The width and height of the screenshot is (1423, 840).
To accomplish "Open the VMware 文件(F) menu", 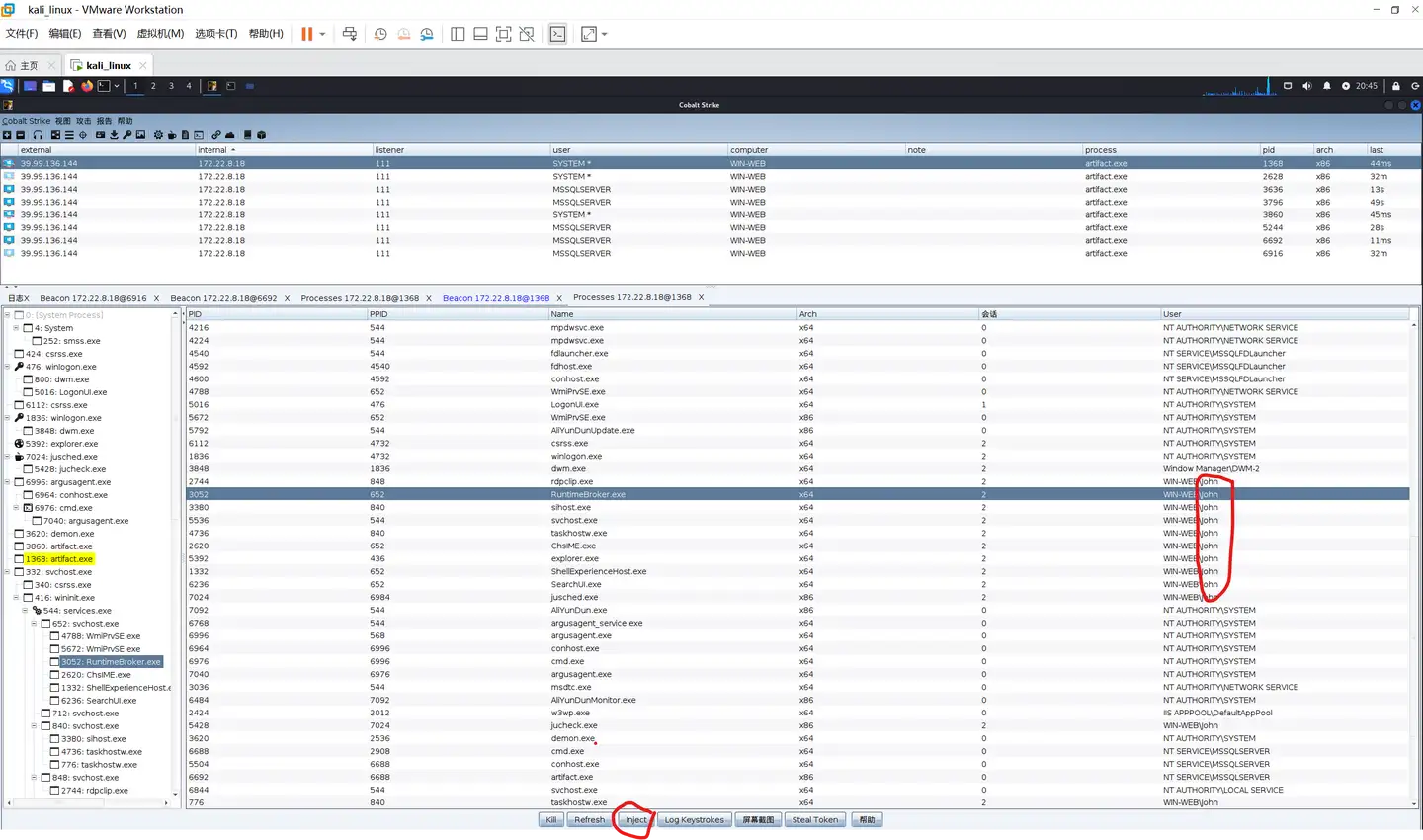I will point(22,34).
